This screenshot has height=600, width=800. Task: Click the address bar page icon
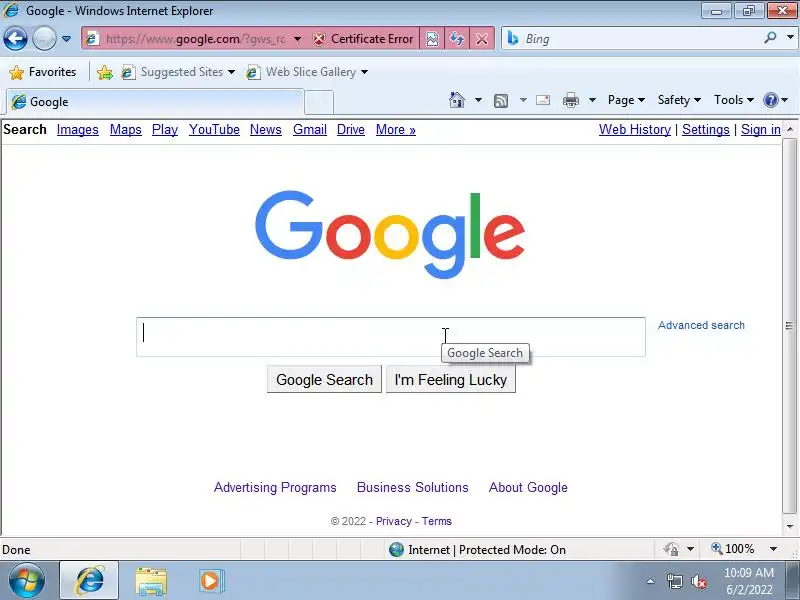click(92, 39)
